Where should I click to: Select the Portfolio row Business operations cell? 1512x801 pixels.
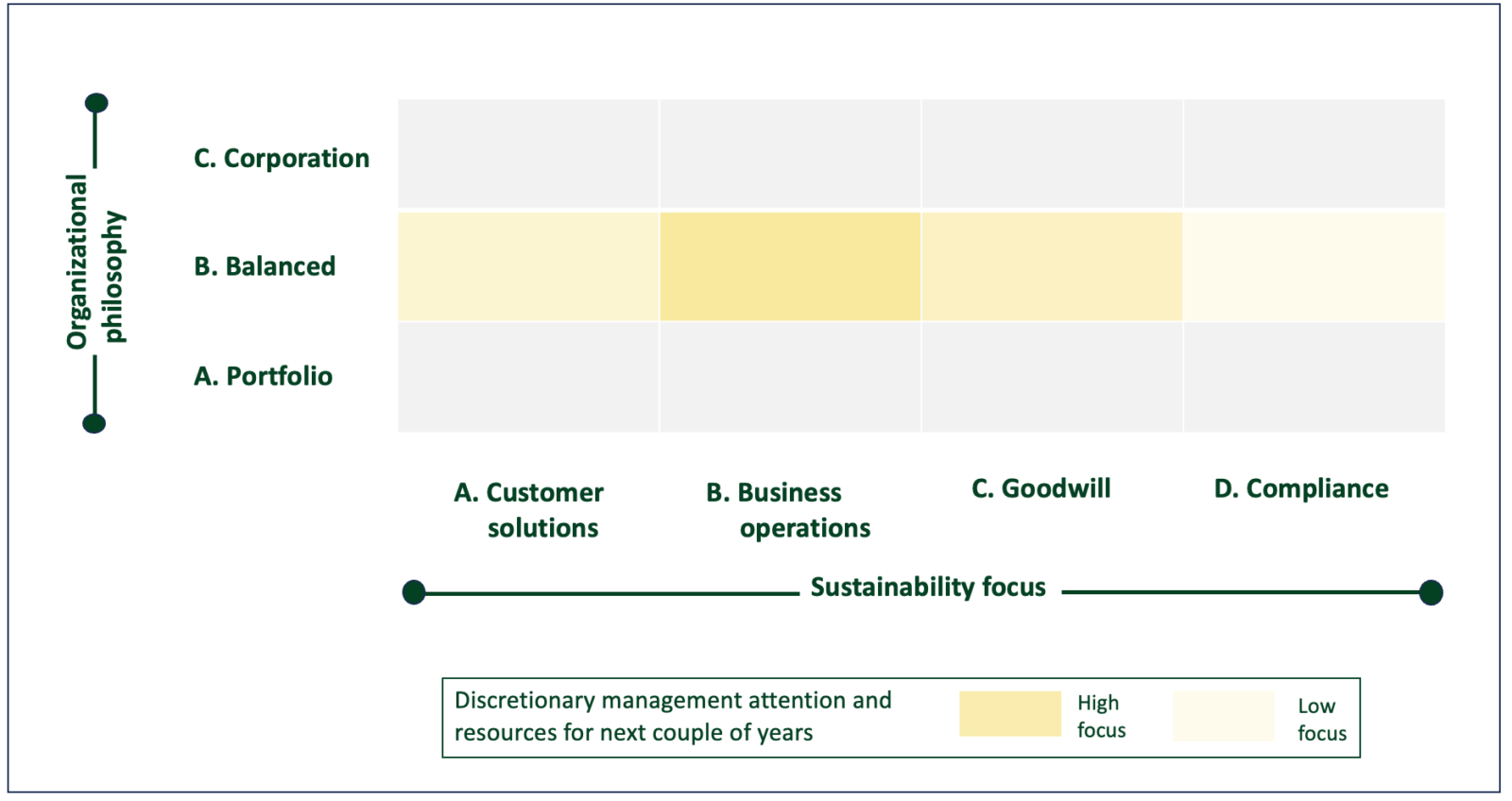click(790, 378)
